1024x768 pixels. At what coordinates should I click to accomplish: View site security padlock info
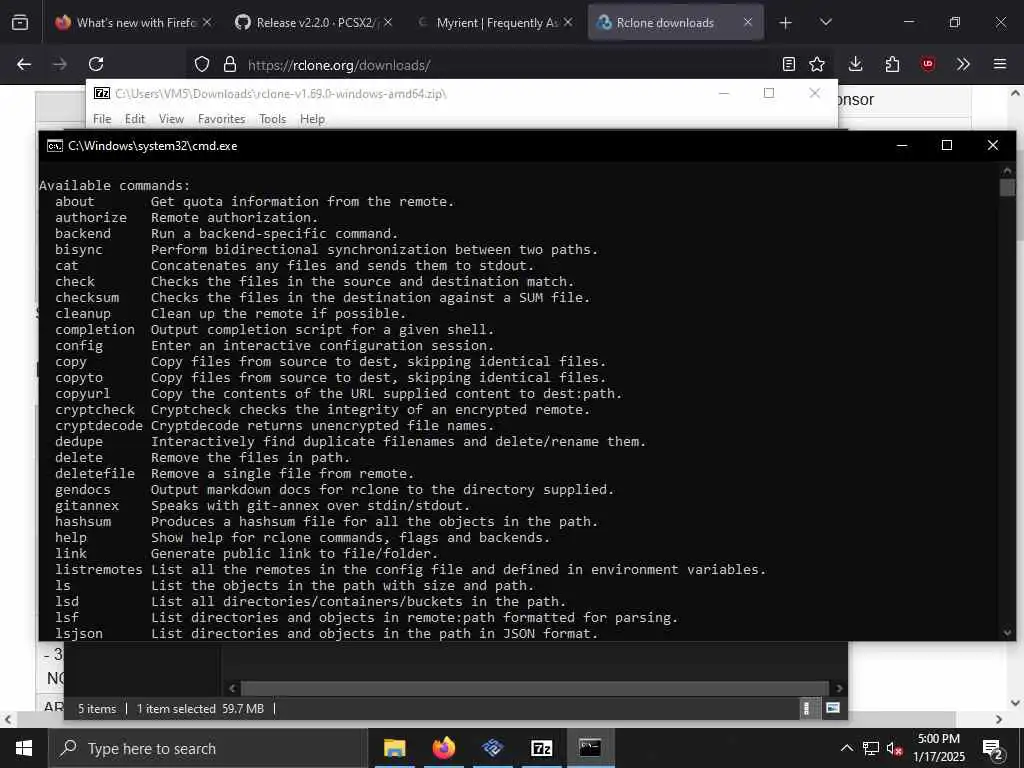click(229, 64)
